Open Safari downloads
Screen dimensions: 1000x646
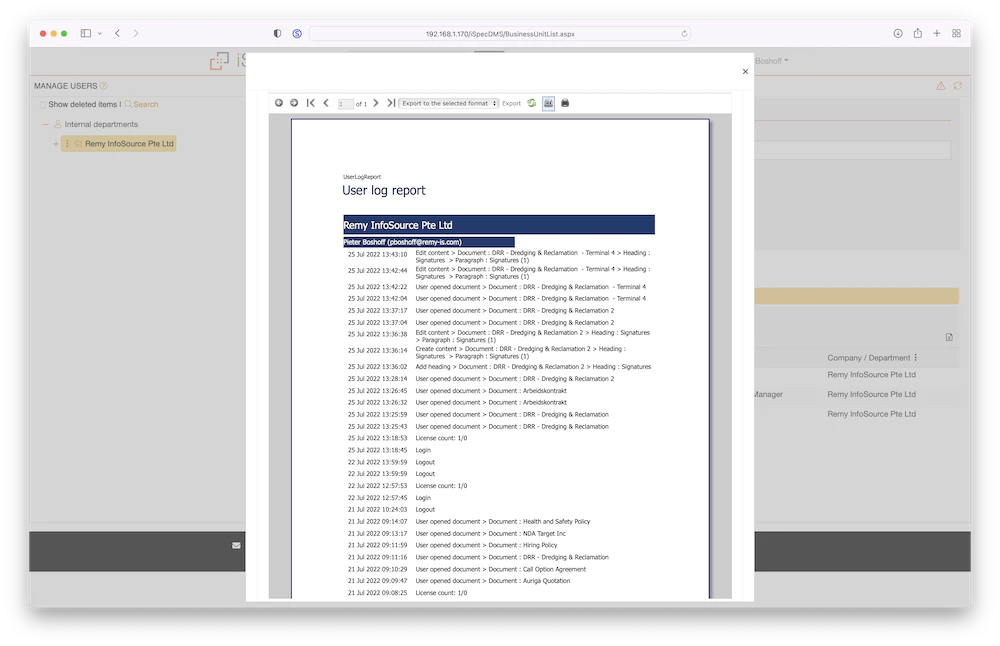(897, 33)
